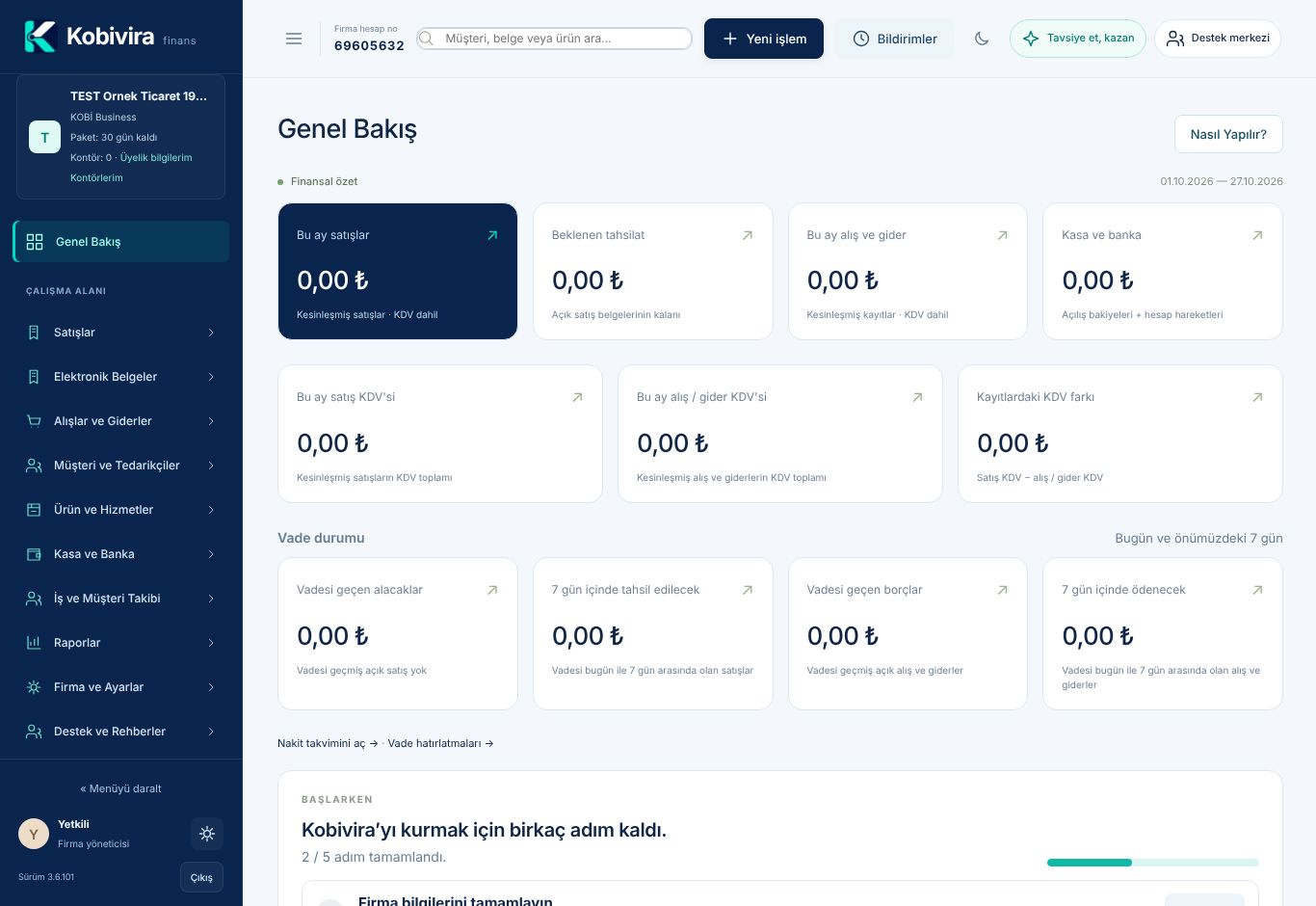Image resolution: width=1316 pixels, height=906 pixels.
Task: Expand the Kasa ve Banka menu
Action: coord(120,554)
